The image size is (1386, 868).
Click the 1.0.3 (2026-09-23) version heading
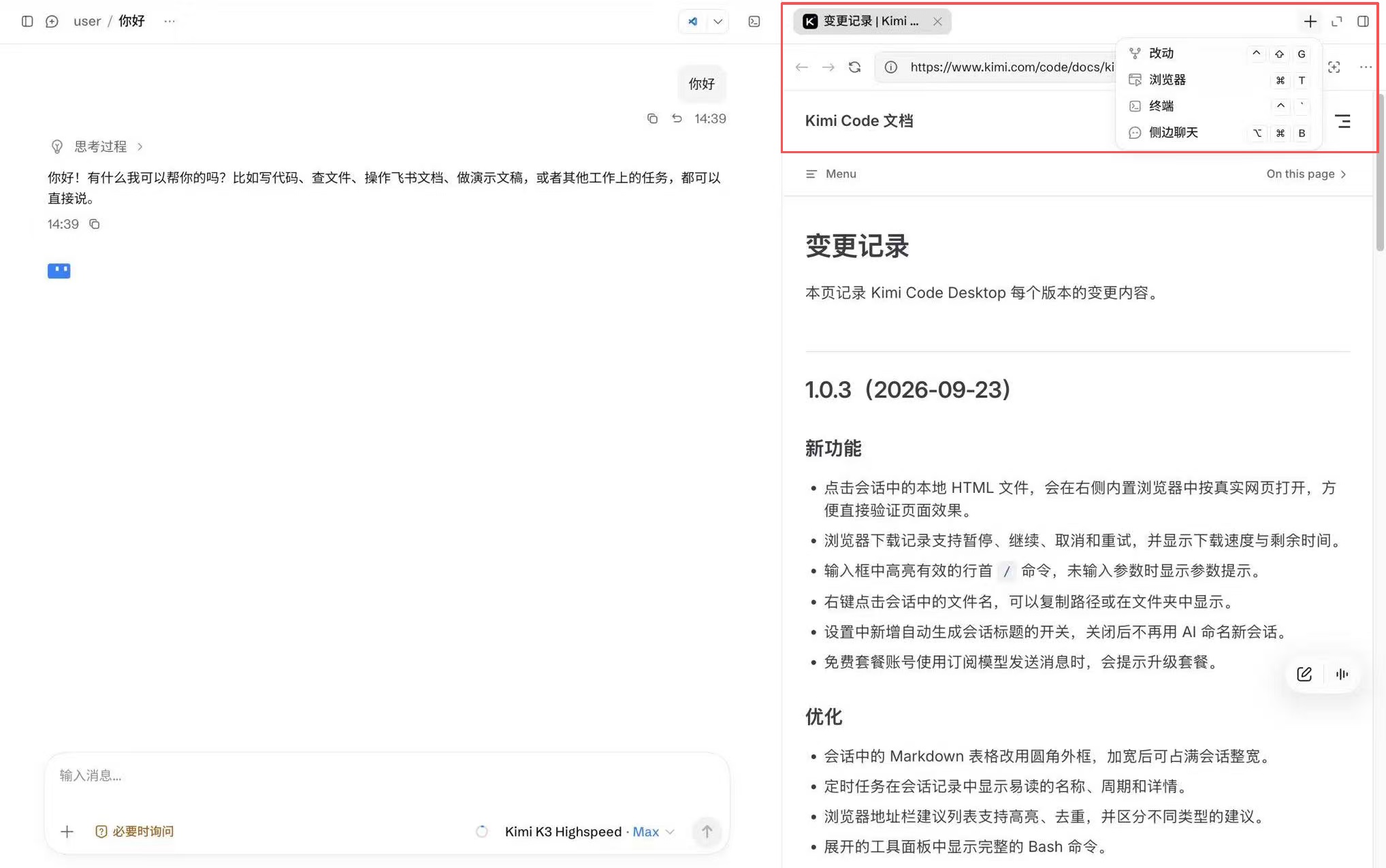click(908, 389)
